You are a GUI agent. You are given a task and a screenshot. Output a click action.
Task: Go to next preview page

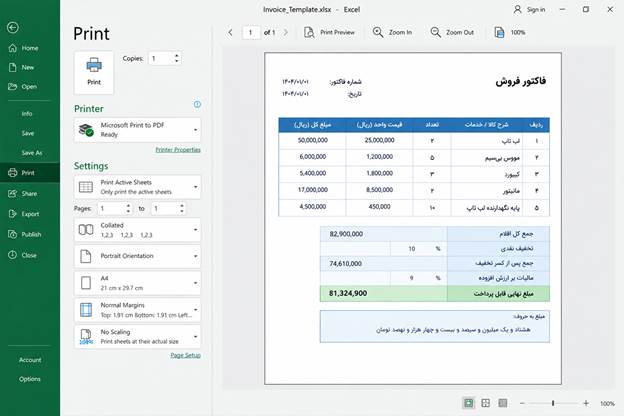point(285,33)
